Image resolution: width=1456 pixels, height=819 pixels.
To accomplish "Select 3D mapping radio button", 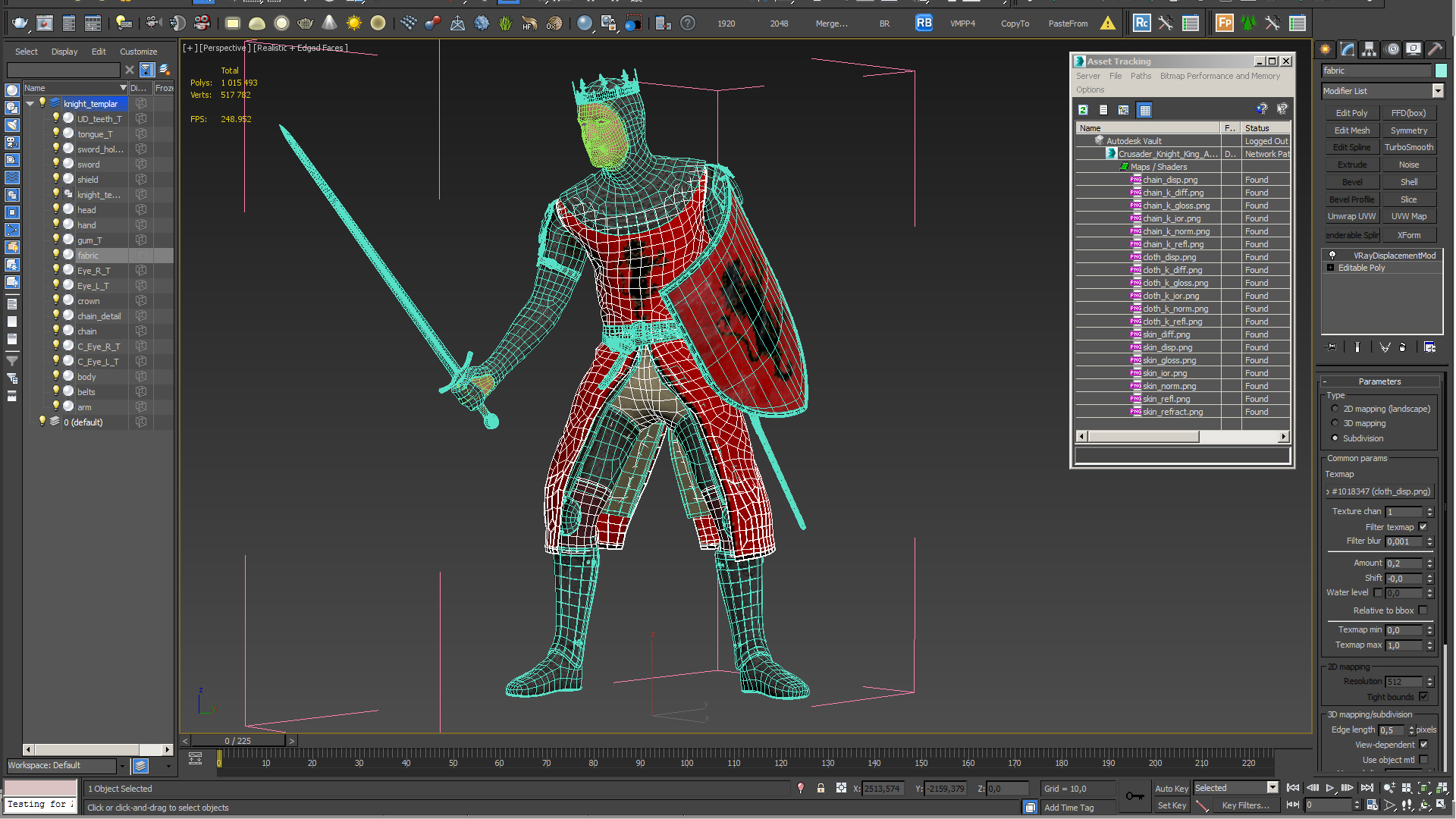I will pos(1335,423).
